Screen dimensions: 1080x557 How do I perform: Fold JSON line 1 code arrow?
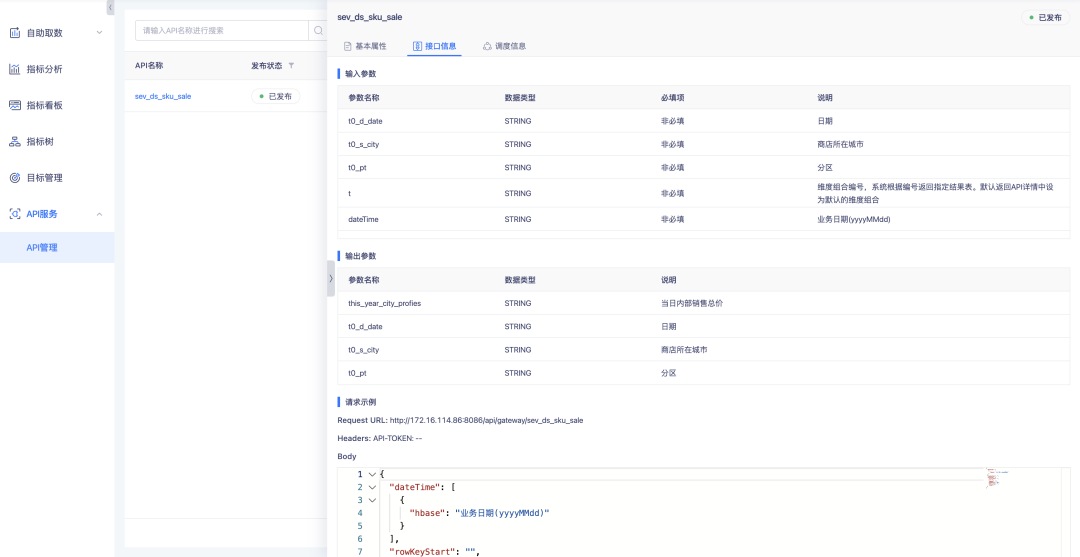(x=372, y=474)
